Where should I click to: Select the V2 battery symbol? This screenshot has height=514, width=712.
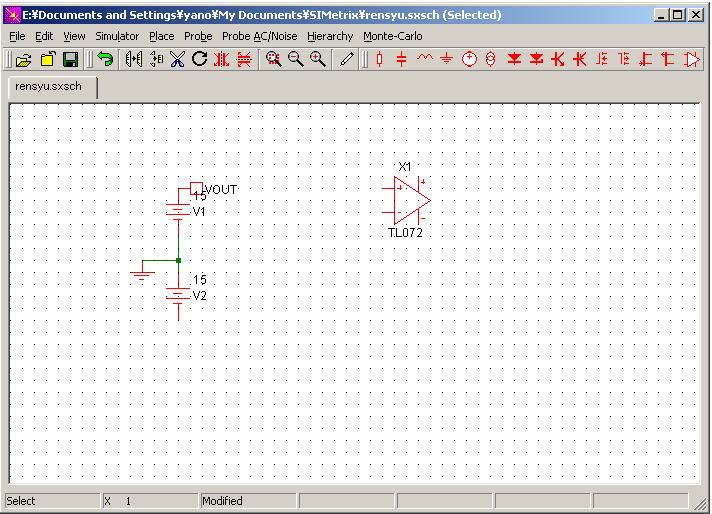(178, 296)
